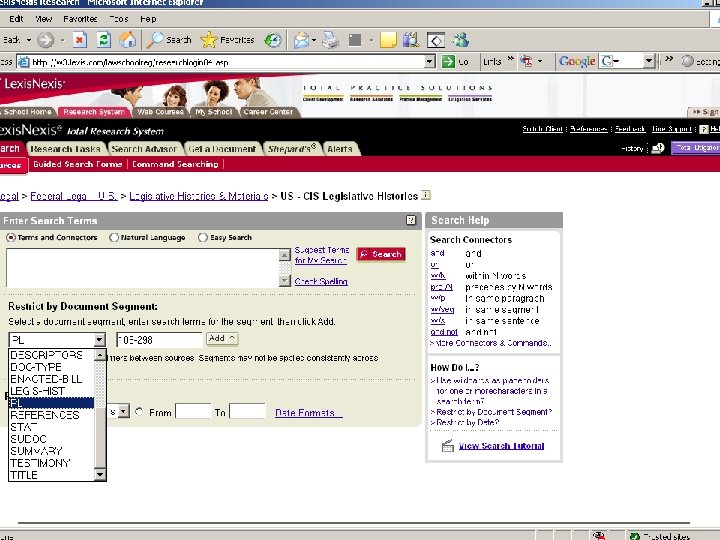Click the Messenger people icon
This screenshot has width=720, height=540.
(x=460, y=40)
